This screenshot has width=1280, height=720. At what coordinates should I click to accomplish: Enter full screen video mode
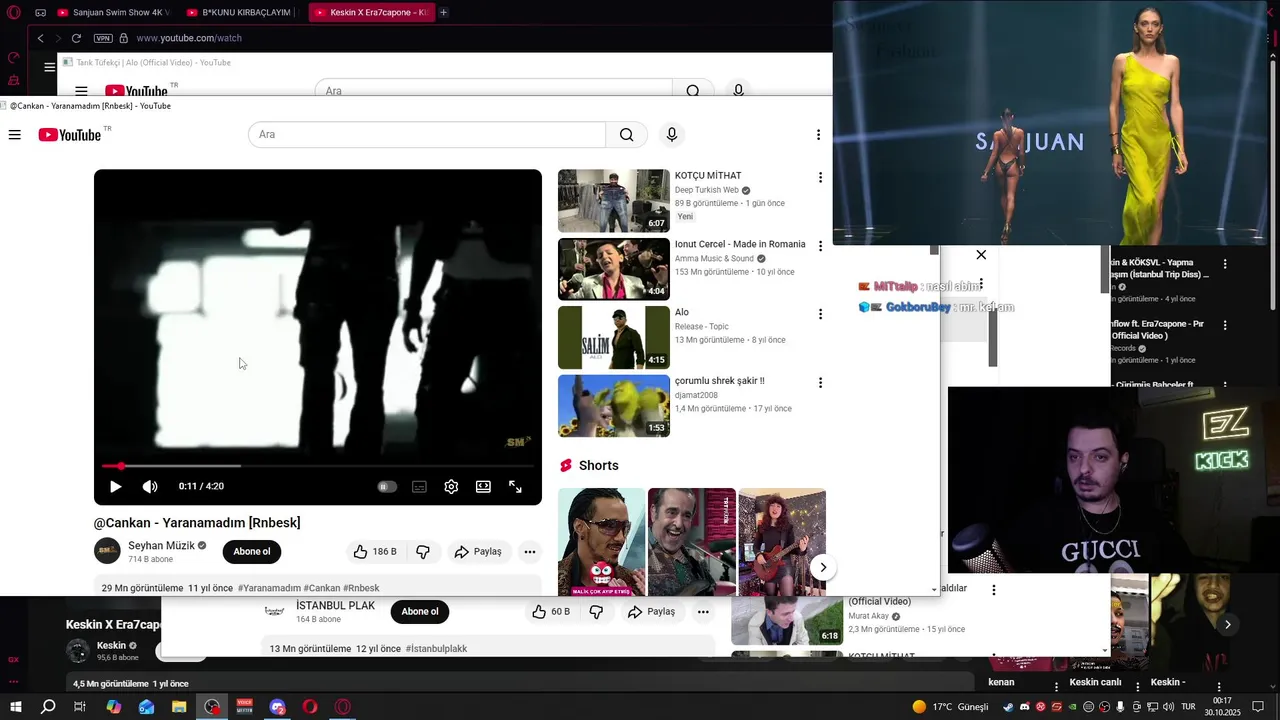click(x=515, y=487)
